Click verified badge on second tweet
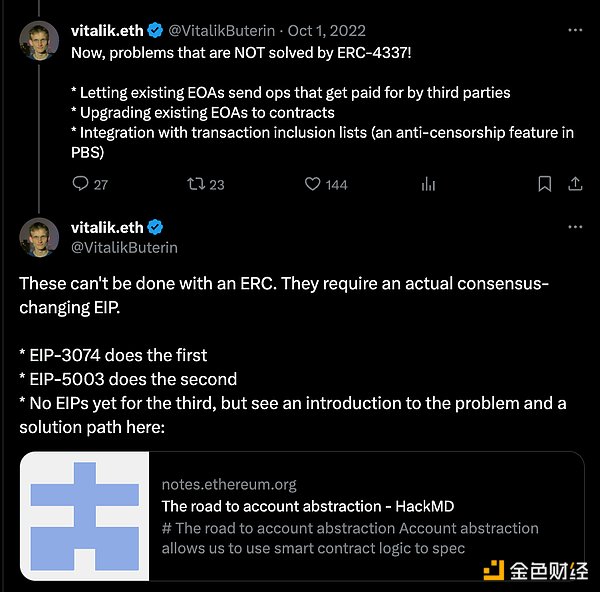The width and height of the screenshot is (600, 592). point(155,228)
